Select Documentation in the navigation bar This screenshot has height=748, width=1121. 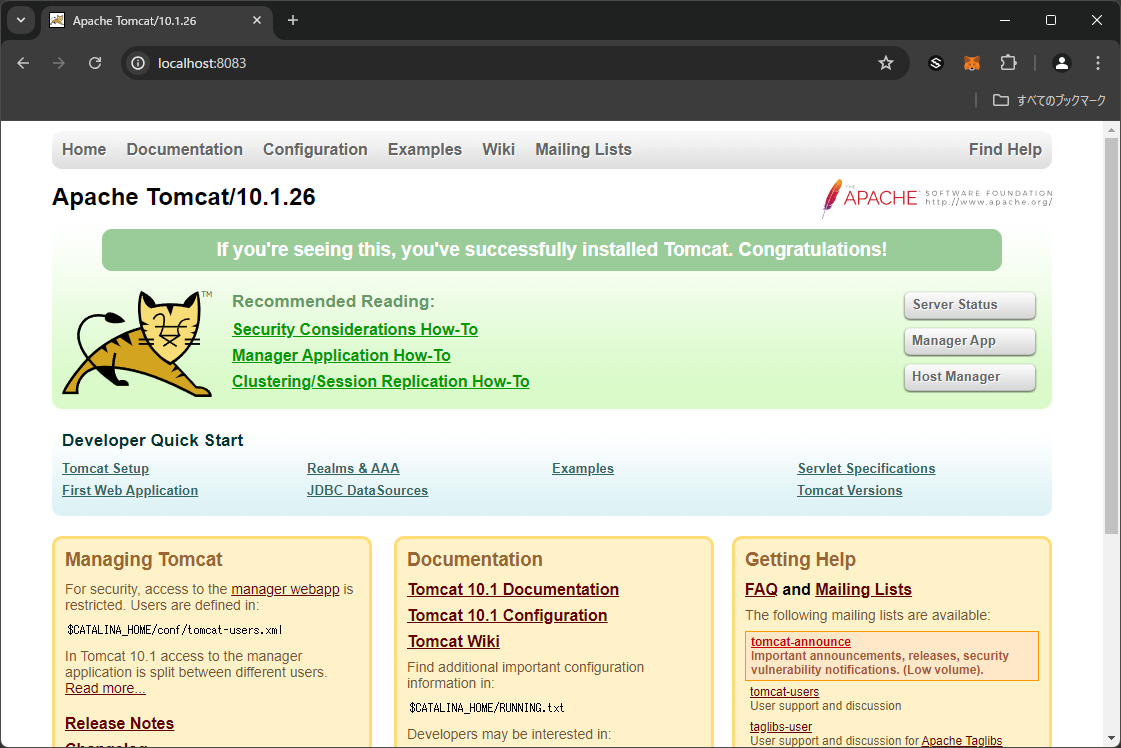(184, 149)
